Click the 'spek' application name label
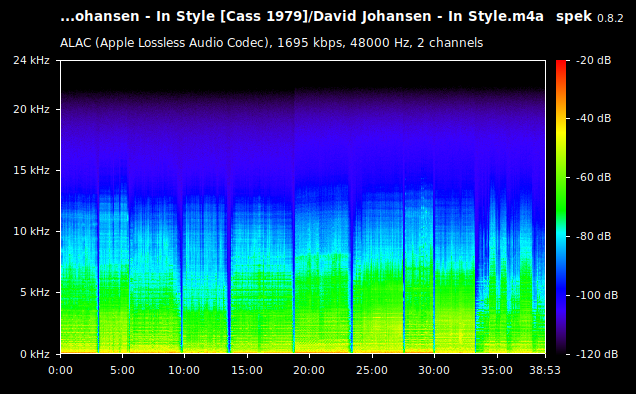 click(574, 17)
